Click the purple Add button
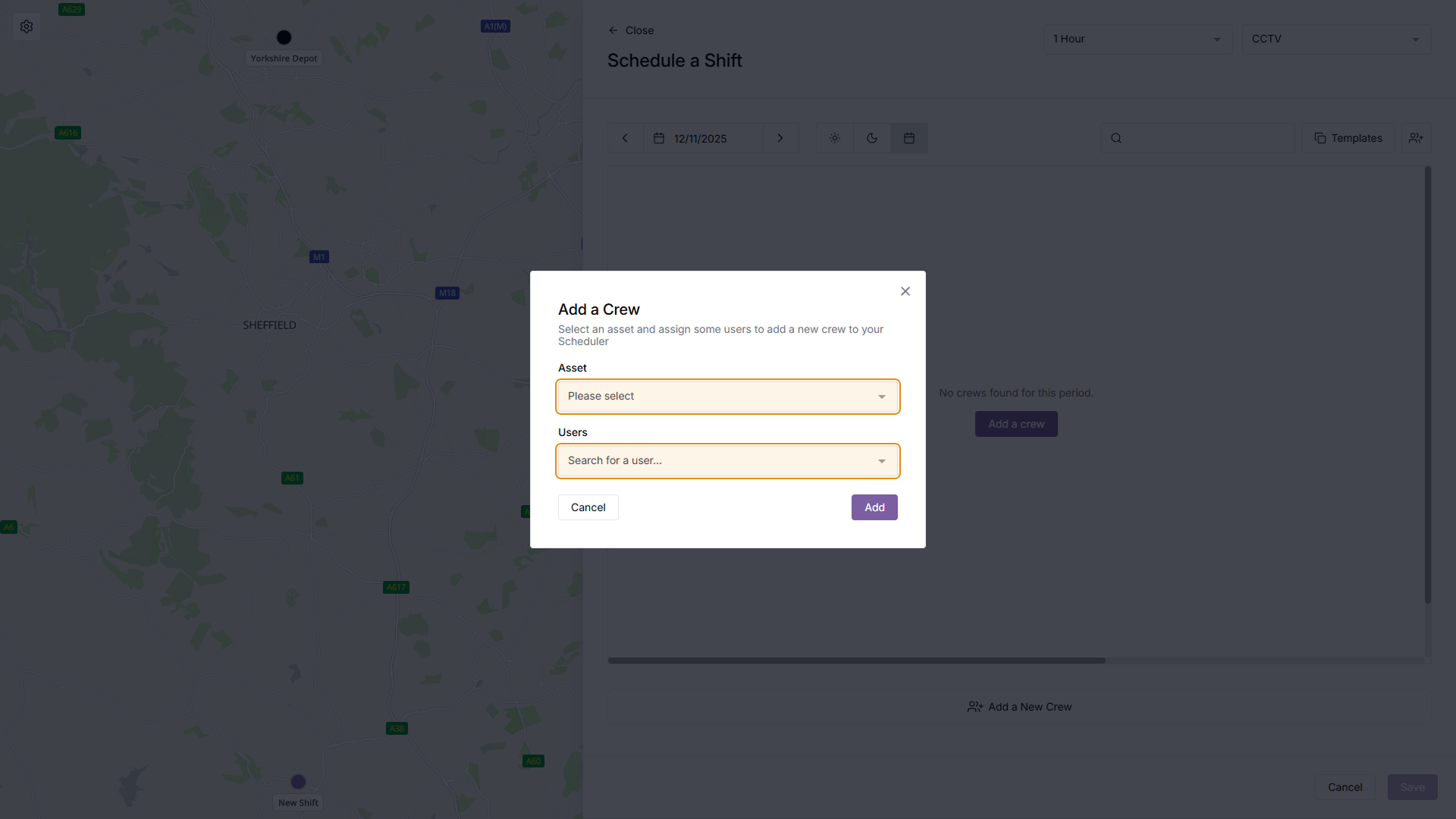 (874, 507)
